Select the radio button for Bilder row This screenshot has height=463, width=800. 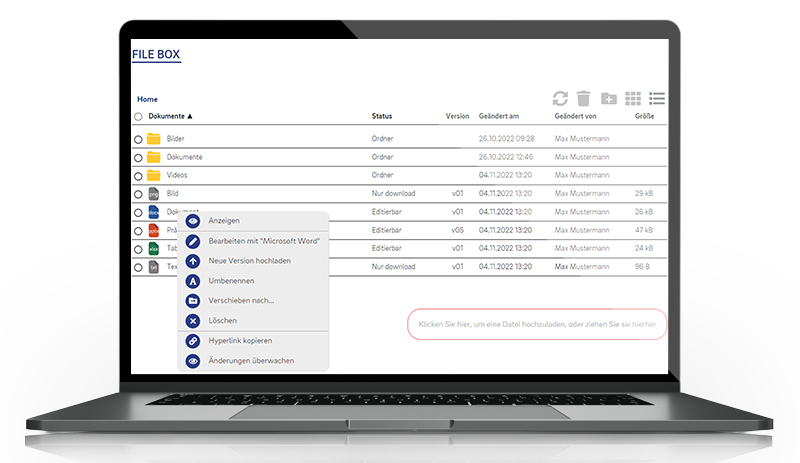138,139
